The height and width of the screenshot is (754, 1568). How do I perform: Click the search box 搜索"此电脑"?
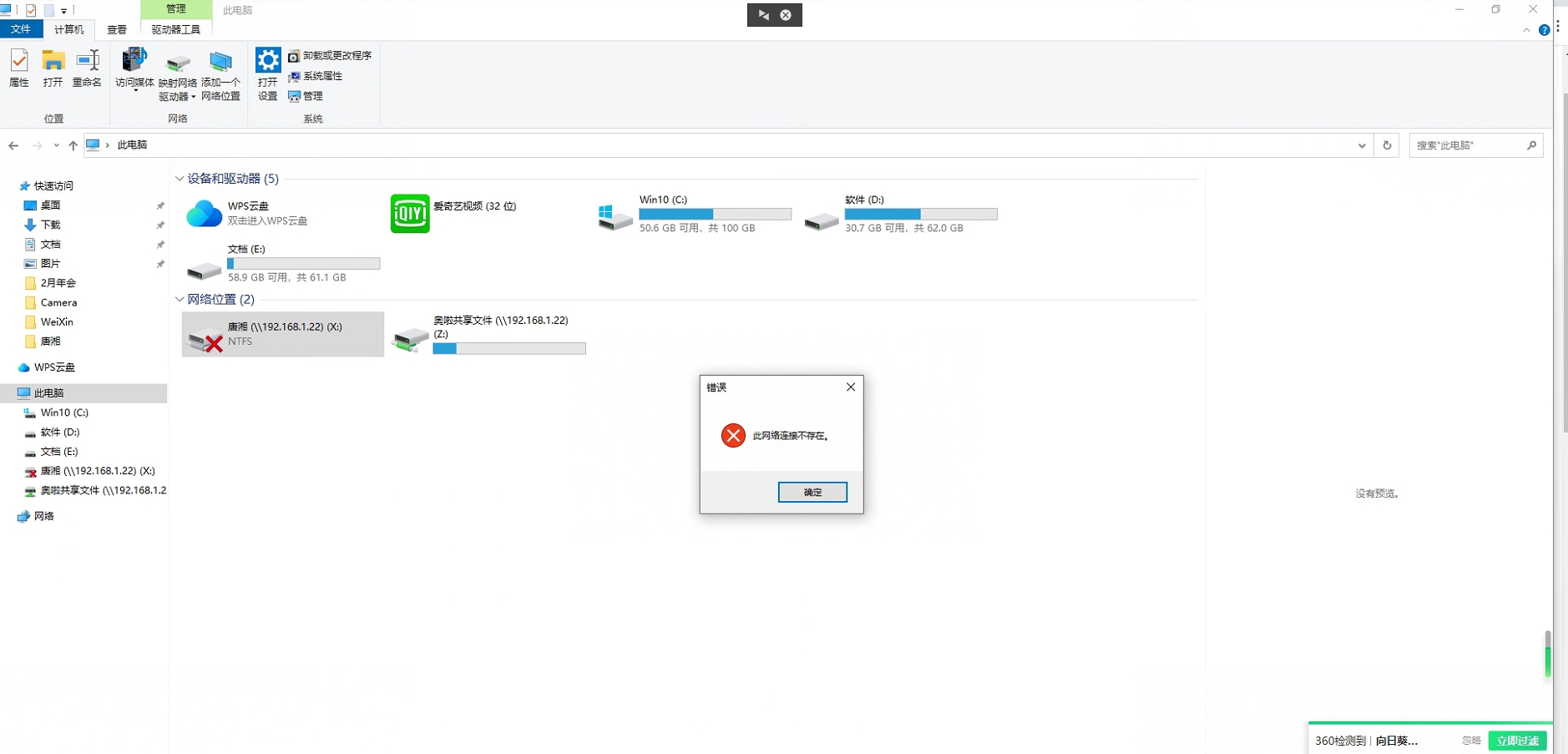[1467, 145]
